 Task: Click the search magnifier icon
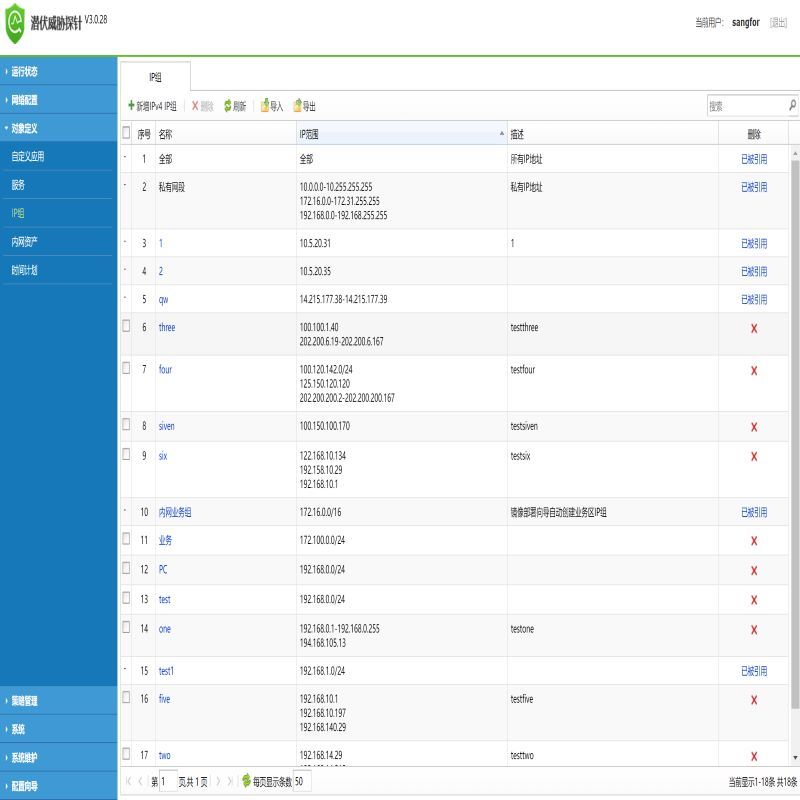791,104
